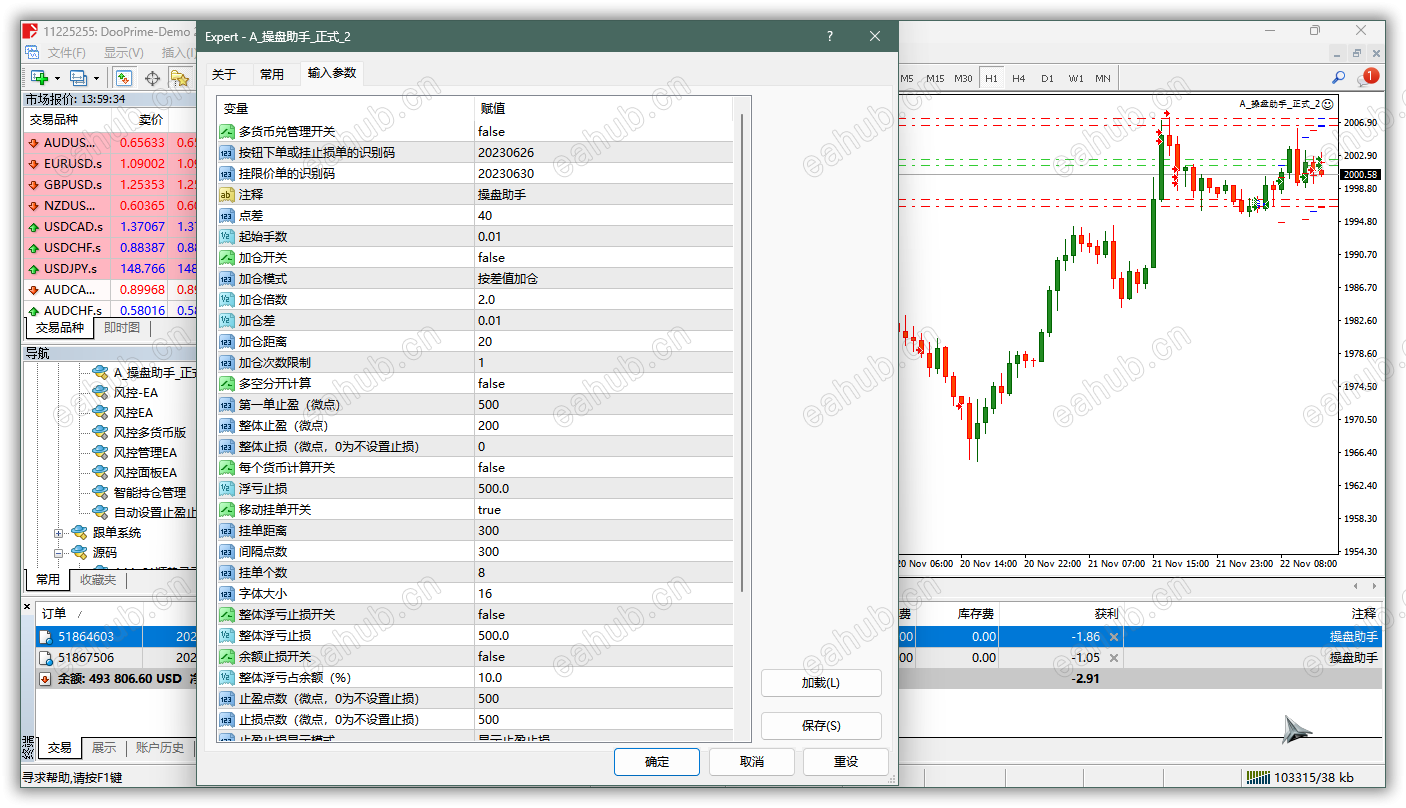
Task: Select the 输入参数 tab
Action: click(x=332, y=73)
